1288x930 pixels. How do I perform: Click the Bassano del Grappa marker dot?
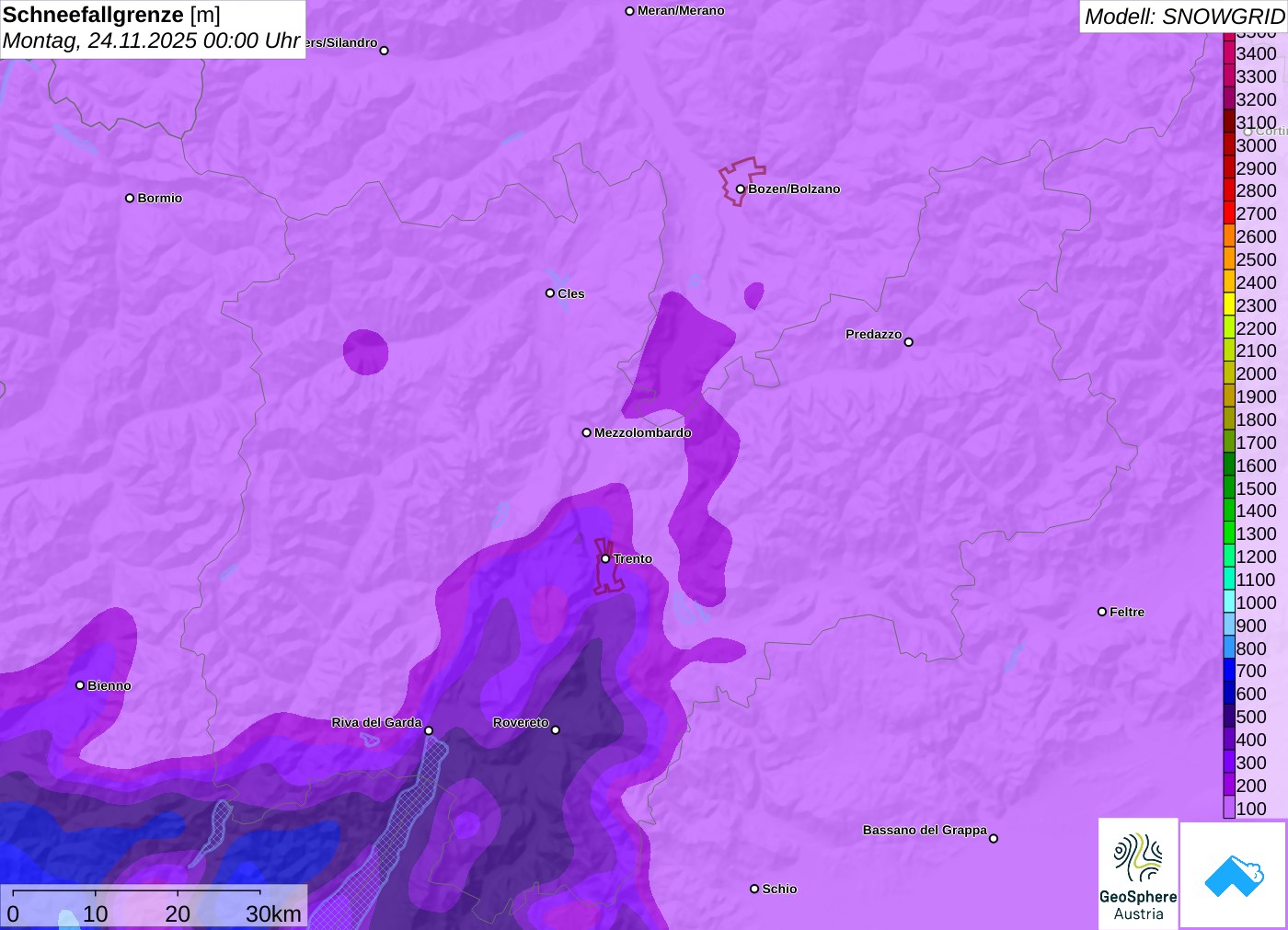(x=994, y=838)
